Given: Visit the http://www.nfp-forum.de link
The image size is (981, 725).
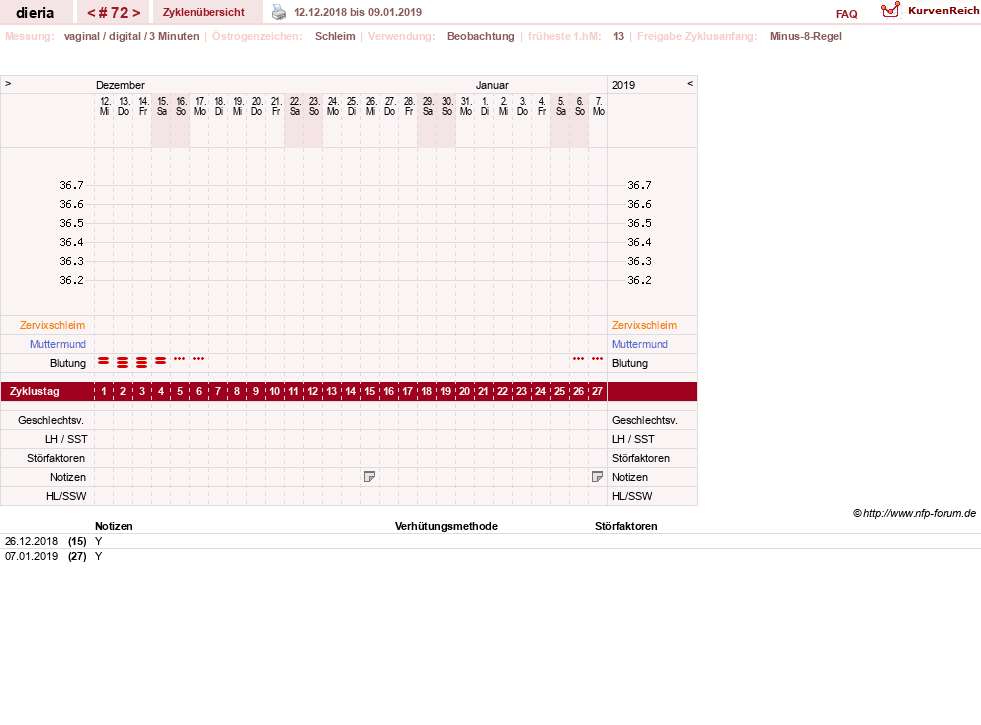Looking at the screenshot, I should [919, 514].
